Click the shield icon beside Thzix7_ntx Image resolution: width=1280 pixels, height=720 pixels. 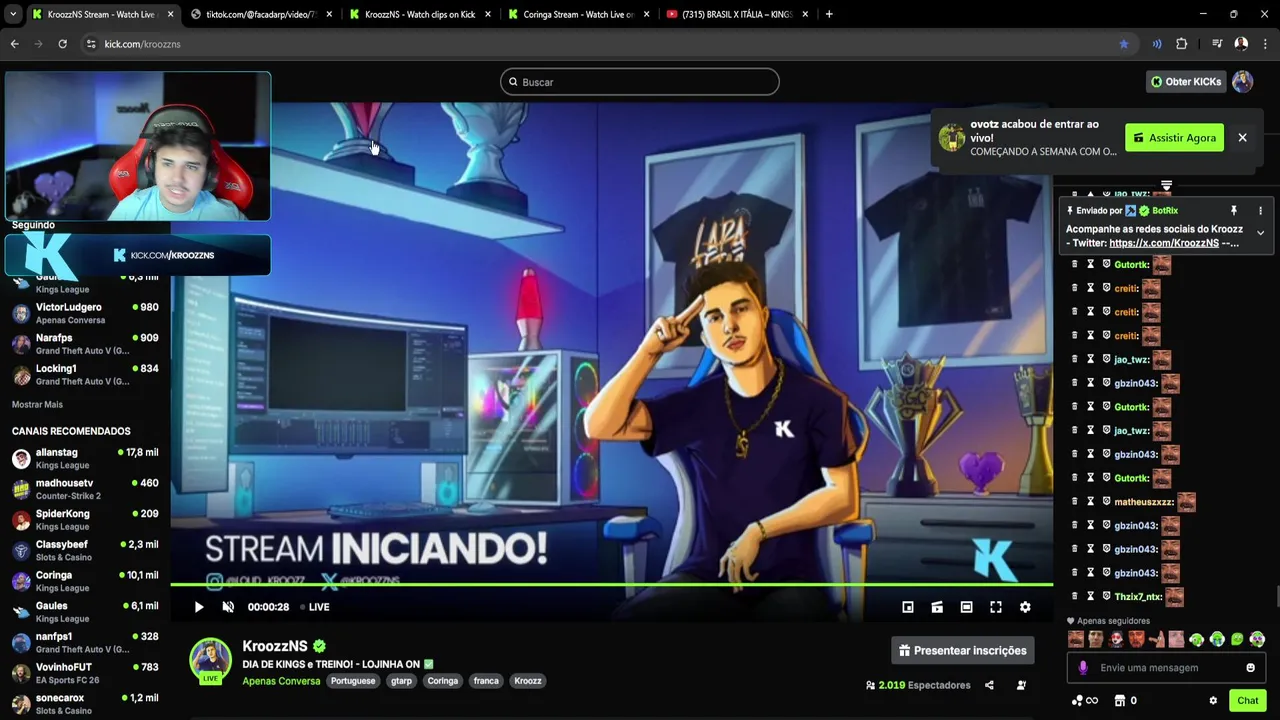(x=1107, y=596)
